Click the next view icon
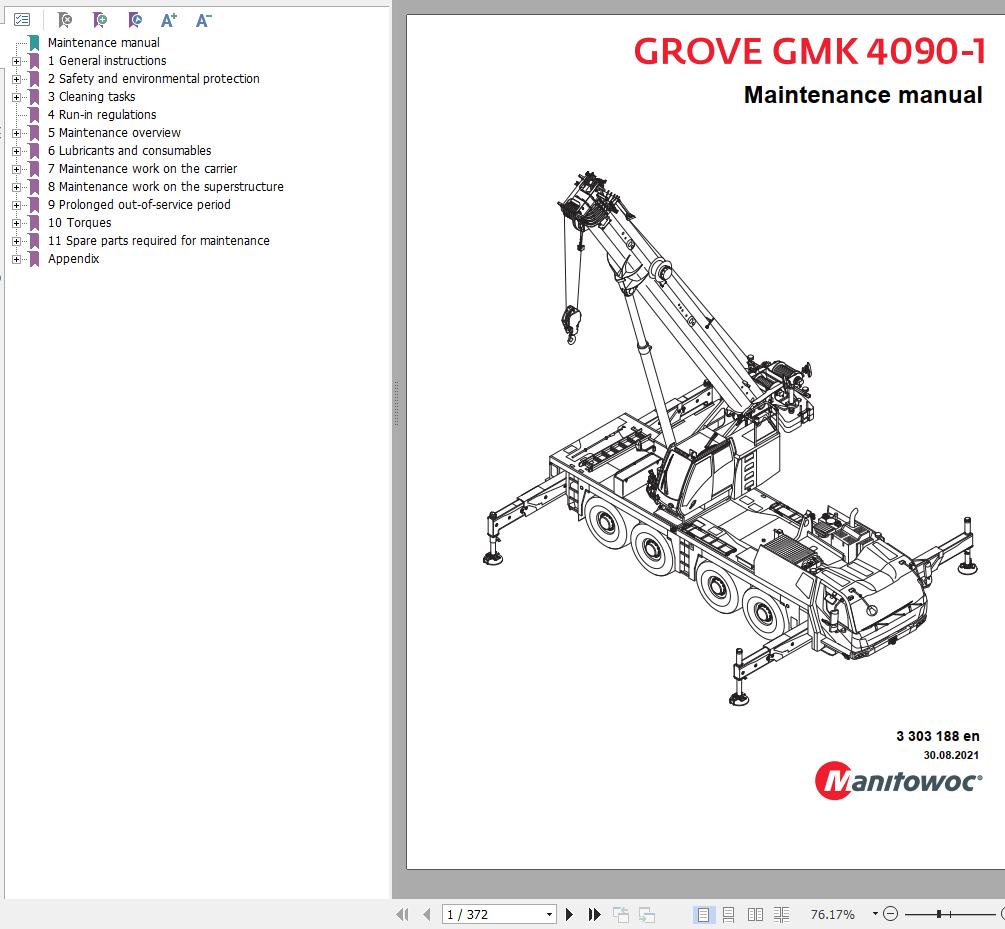The width and height of the screenshot is (1005, 929). pos(647,914)
